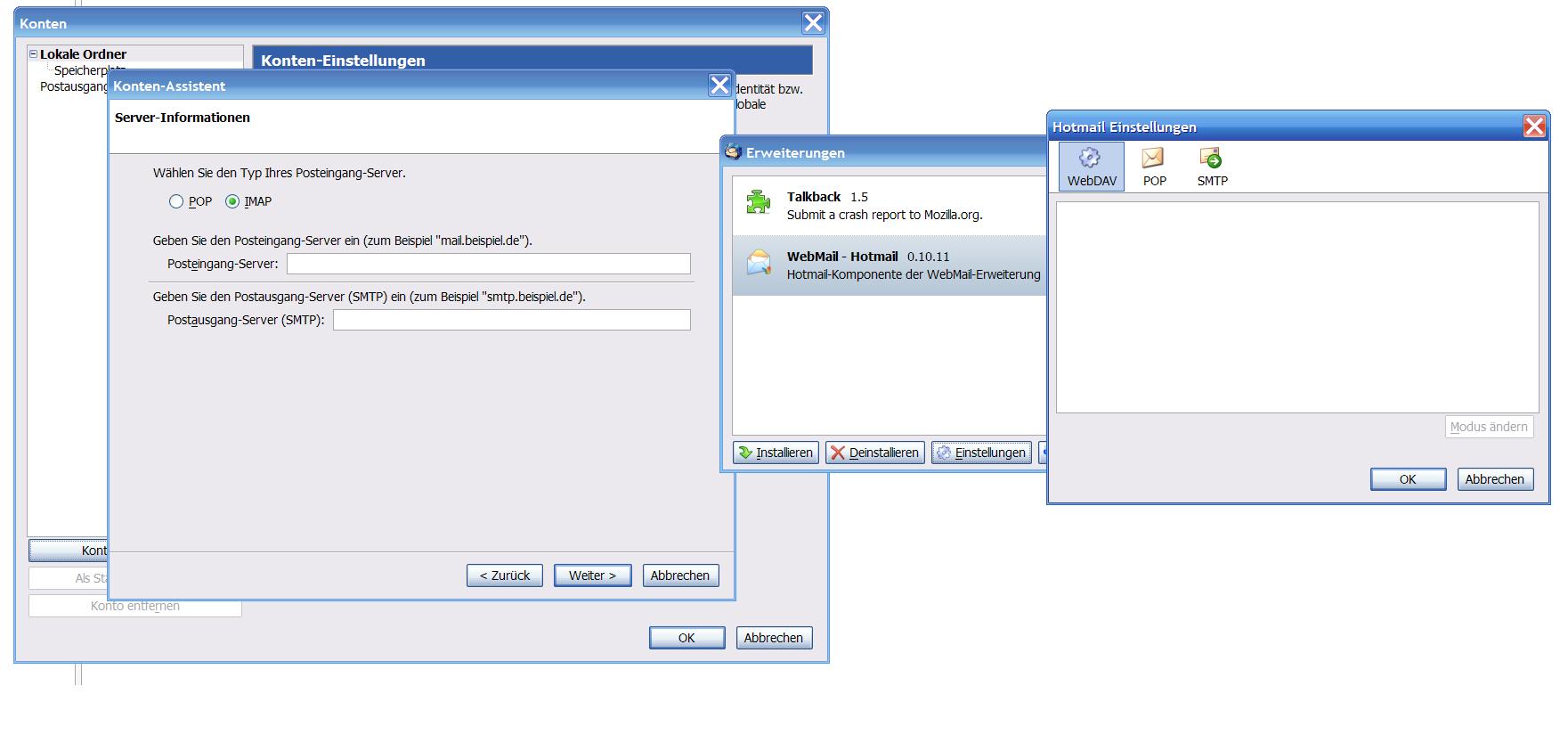Click the empty list box in Hotmail Einstellungen
The image size is (1568, 751).
click(1297, 307)
